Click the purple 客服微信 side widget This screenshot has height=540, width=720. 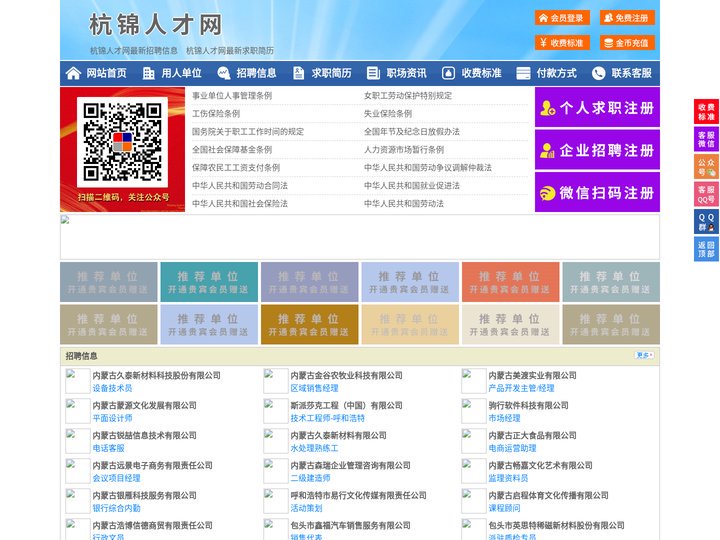click(x=706, y=139)
